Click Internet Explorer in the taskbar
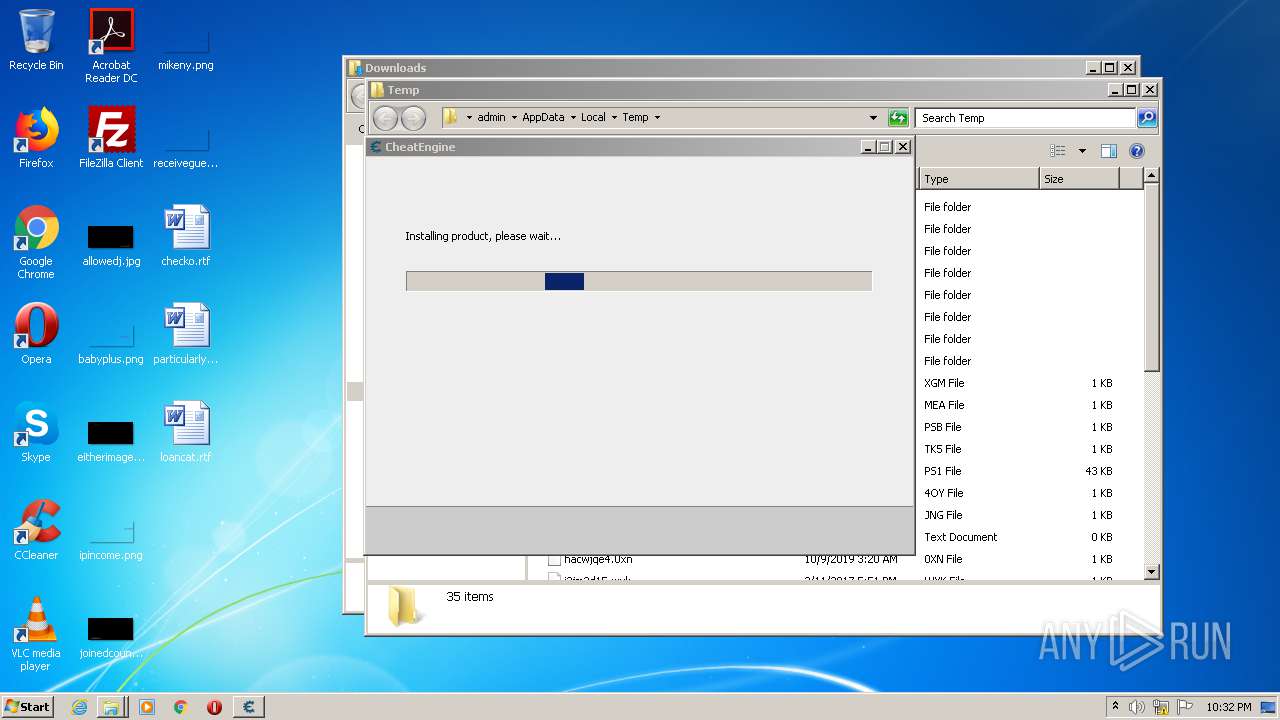 click(x=79, y=707)
